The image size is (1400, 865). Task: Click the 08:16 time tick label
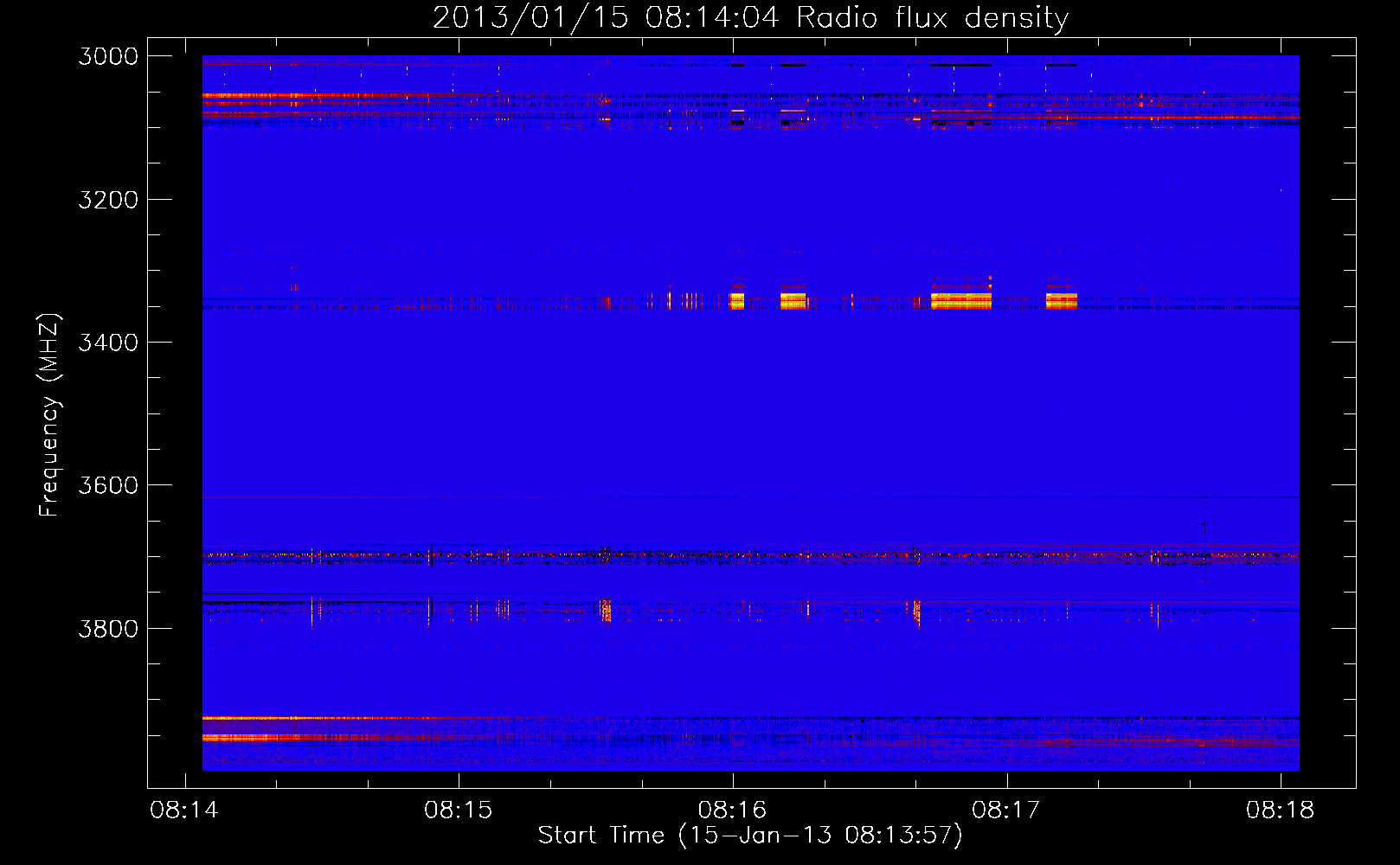[x=733, y=810]
